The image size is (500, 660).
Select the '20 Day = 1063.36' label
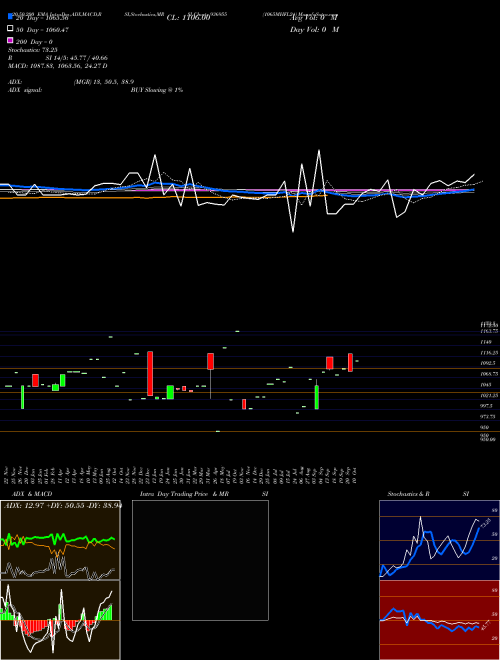[x=42, y=18]
